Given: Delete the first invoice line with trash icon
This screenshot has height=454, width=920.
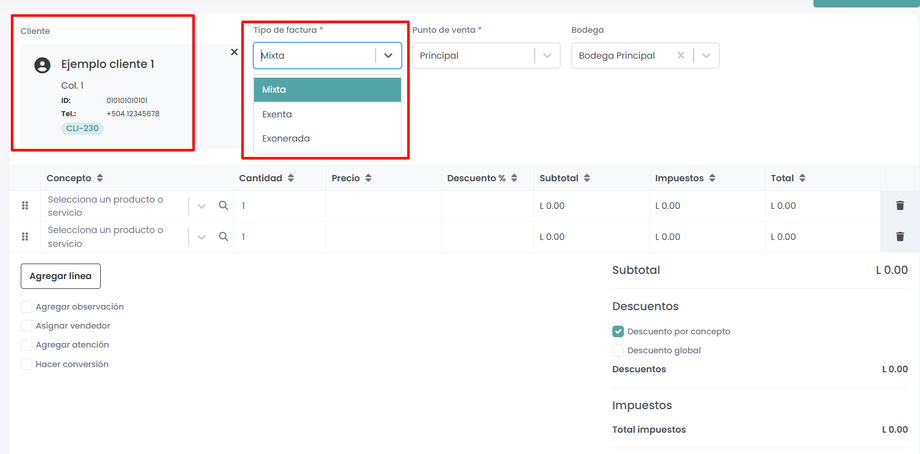Looking at the screenshot, I should (900, 206).
